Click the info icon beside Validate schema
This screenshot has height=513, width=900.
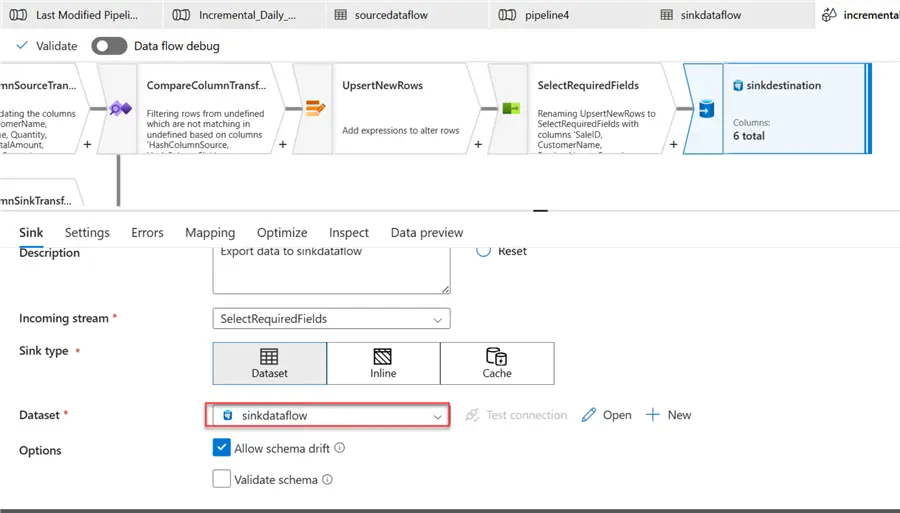pyautogui.click(x=328, y=480)
